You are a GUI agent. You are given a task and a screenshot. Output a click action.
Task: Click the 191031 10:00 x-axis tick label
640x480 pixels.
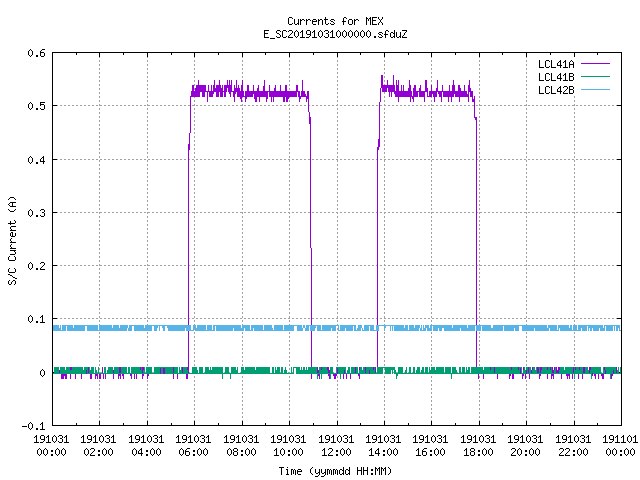pyautogui.click(x=288, y=446)
